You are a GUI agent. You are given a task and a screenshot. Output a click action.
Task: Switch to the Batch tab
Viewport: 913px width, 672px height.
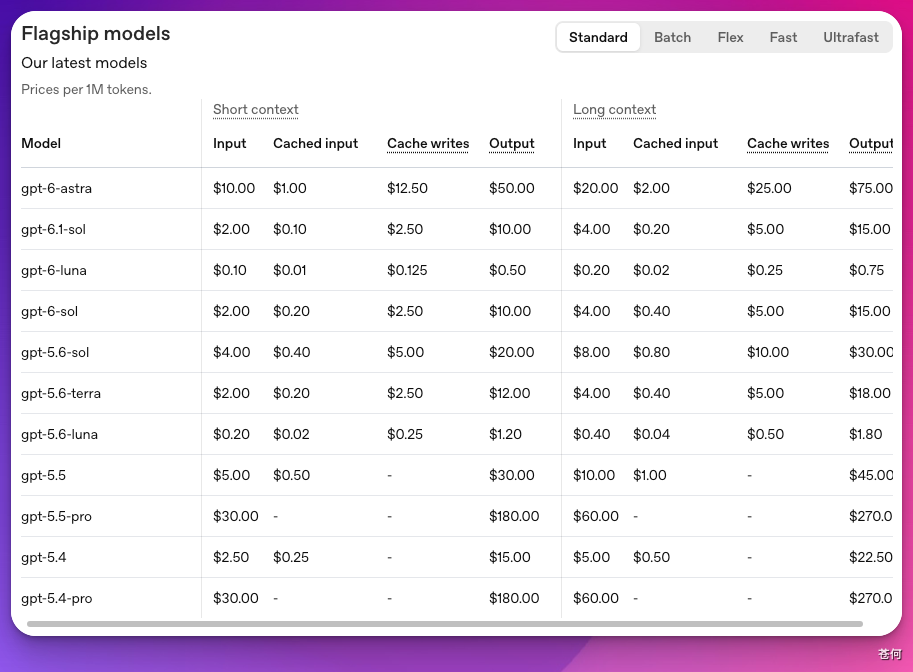[x=673, y=37]
